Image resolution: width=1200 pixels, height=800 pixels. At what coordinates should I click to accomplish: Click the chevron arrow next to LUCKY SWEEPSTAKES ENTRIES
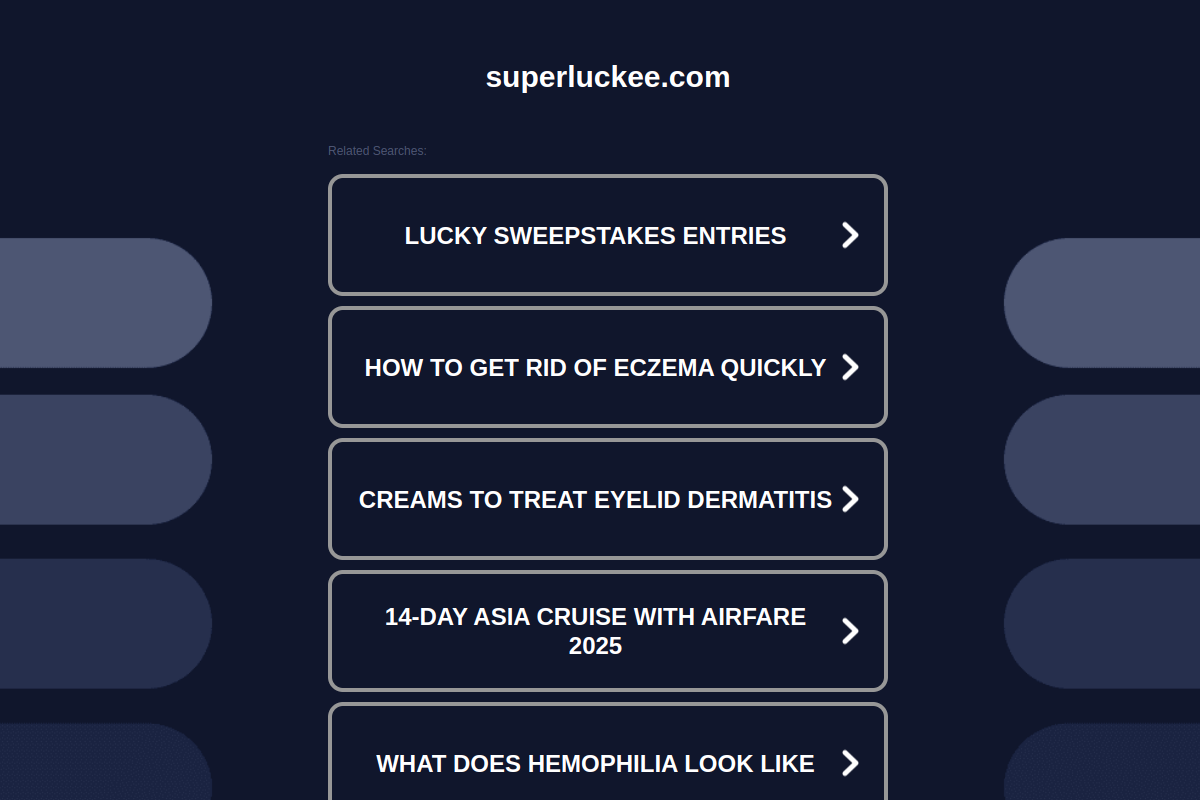(x=851, y=235)
